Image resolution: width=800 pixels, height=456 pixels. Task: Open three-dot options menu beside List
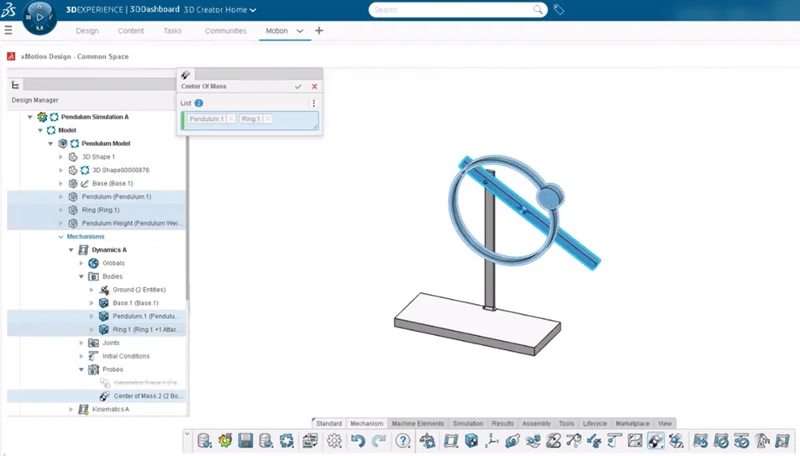tap(314, 103)
